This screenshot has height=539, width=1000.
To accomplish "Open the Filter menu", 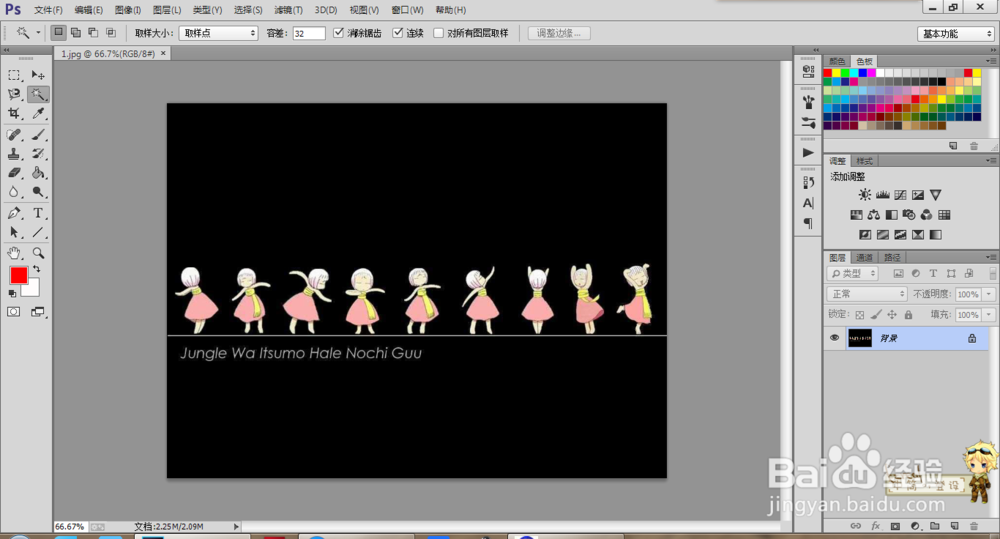I will pyautogui.click(x=288, y=10).
